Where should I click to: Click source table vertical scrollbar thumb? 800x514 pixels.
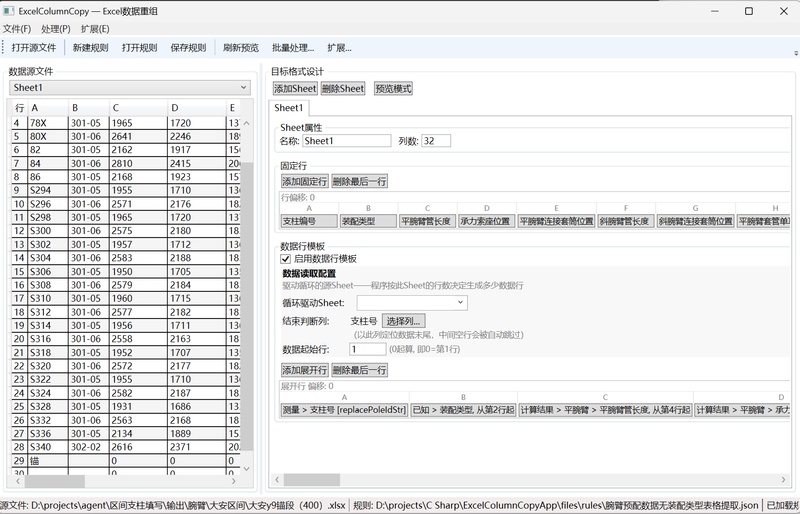[246, 306]
